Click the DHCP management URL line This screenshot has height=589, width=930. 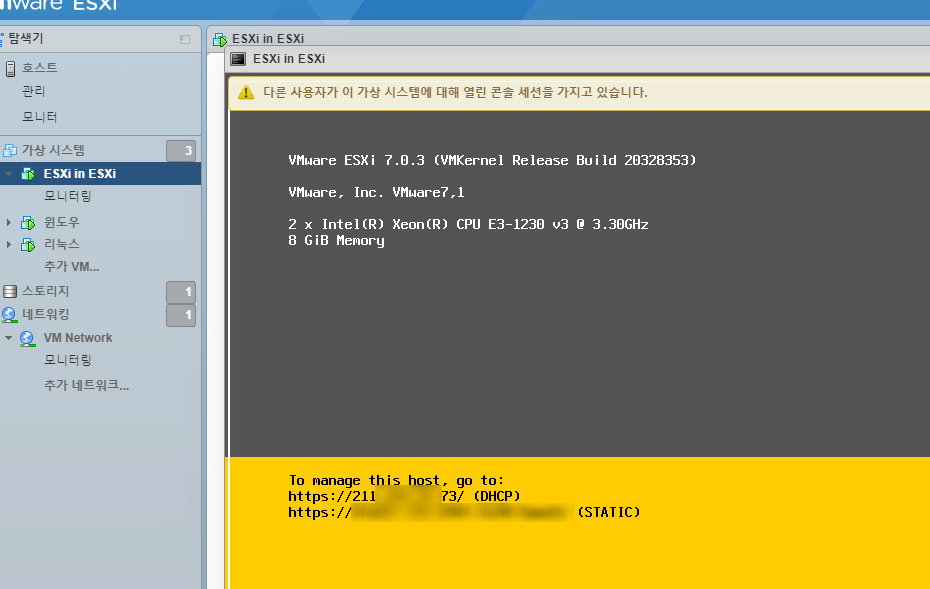point(404,496)
